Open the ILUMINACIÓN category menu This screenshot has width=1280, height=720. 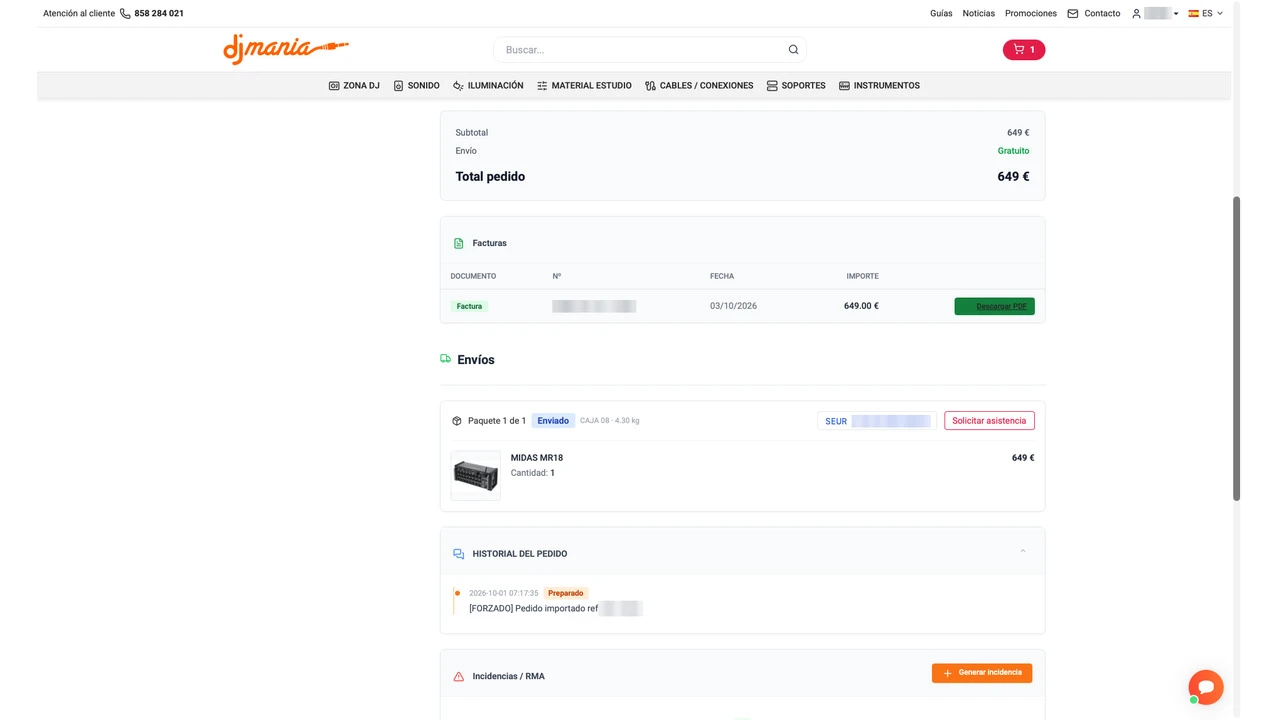pyautogui.click(x=488, y=86)
